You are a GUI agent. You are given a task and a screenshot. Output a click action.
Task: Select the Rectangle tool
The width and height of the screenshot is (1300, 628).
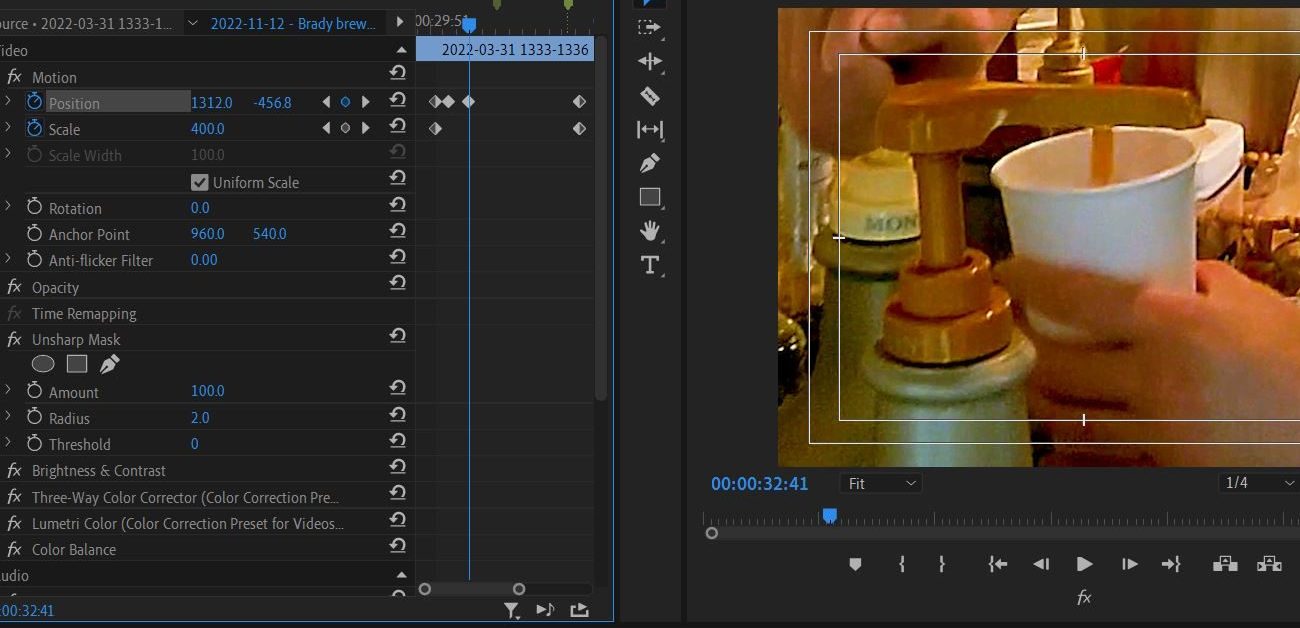click(650, 197)
